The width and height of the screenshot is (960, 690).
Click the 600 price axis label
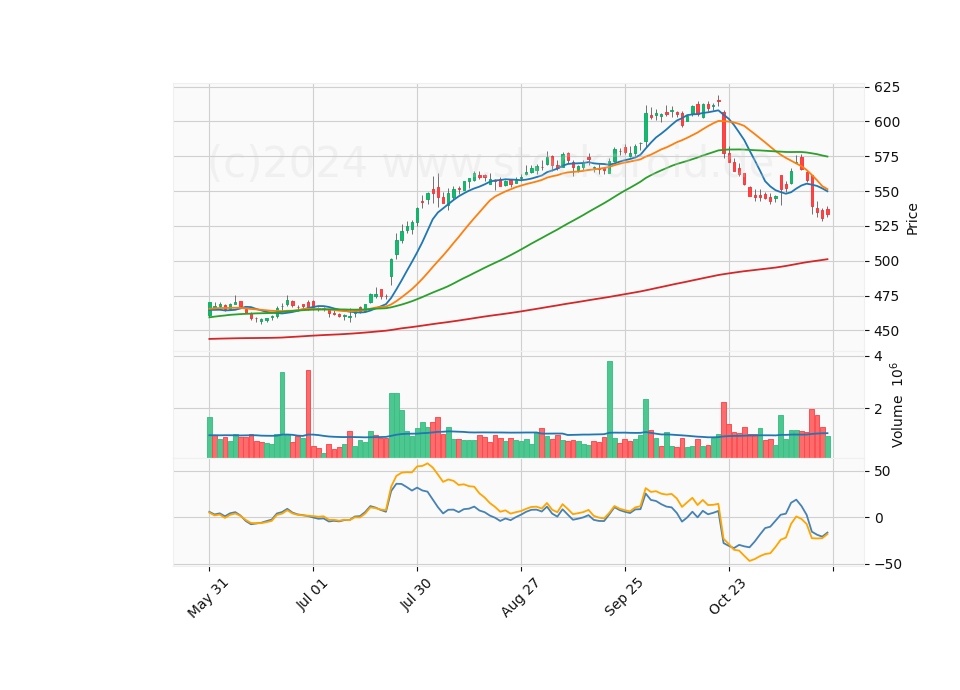click(887, 122)
